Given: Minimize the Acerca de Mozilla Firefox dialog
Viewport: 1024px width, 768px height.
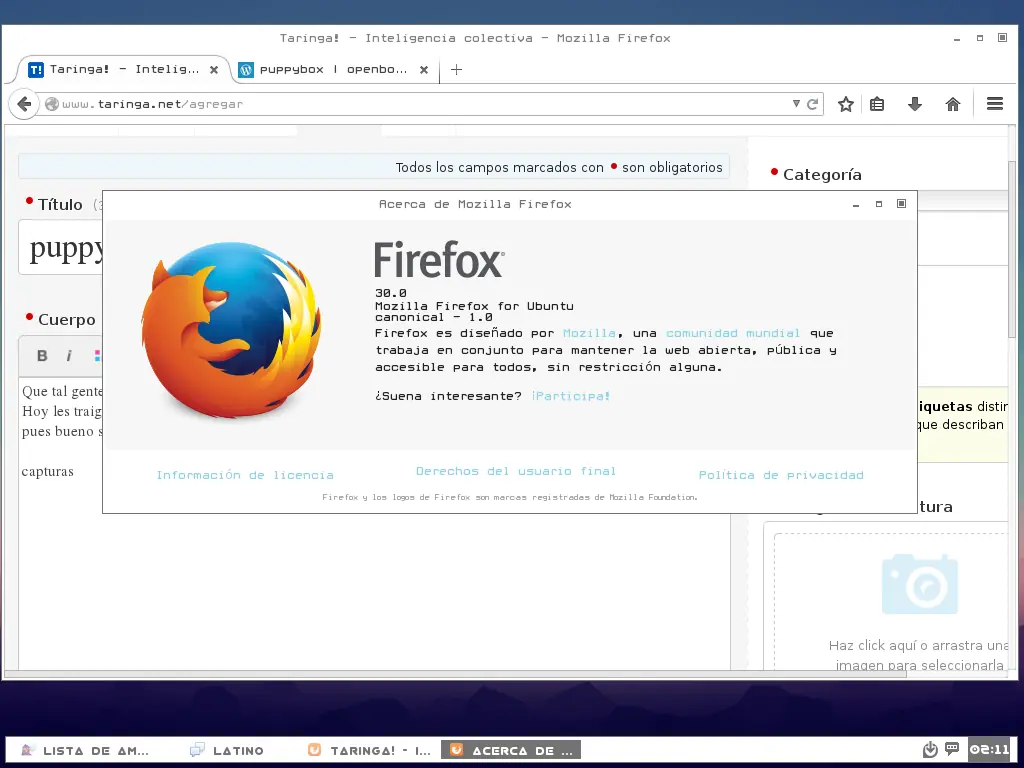Looking at the screenshot, I should [856, 204].
